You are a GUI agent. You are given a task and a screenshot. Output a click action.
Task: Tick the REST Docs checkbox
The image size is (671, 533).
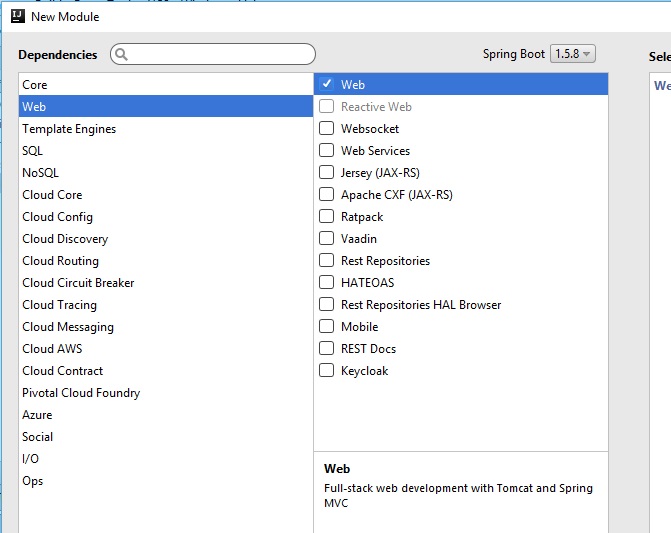327,348
